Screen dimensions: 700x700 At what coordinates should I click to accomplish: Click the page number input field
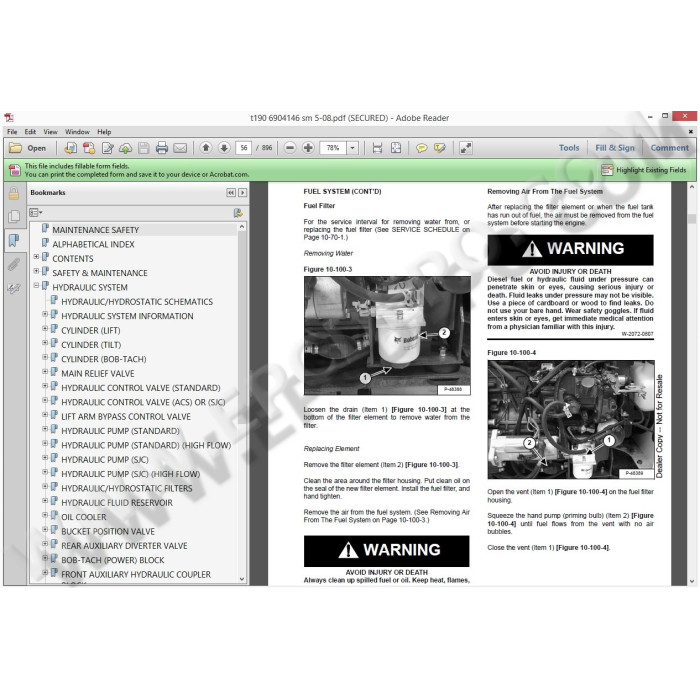(x=243, y=148)
